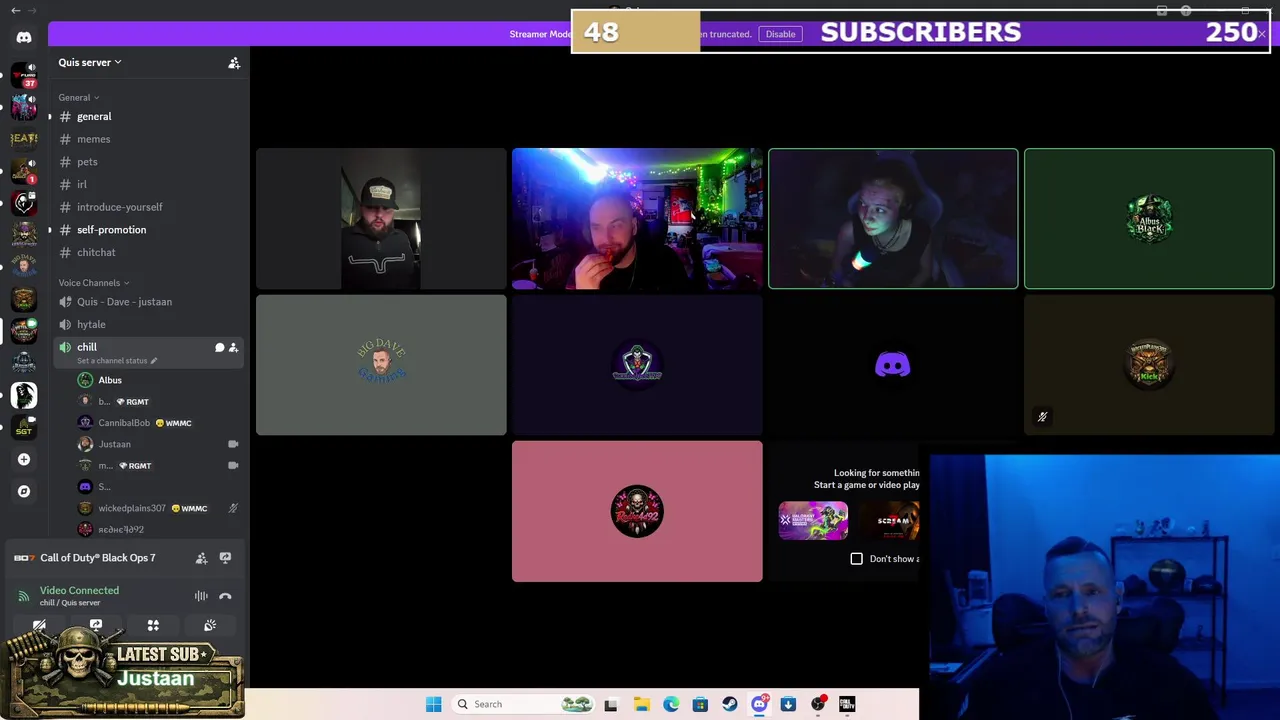This screenshot has height=720, width=1280.
Task: Expand the Quis server dropdown menu
Action: pos(90,62)
